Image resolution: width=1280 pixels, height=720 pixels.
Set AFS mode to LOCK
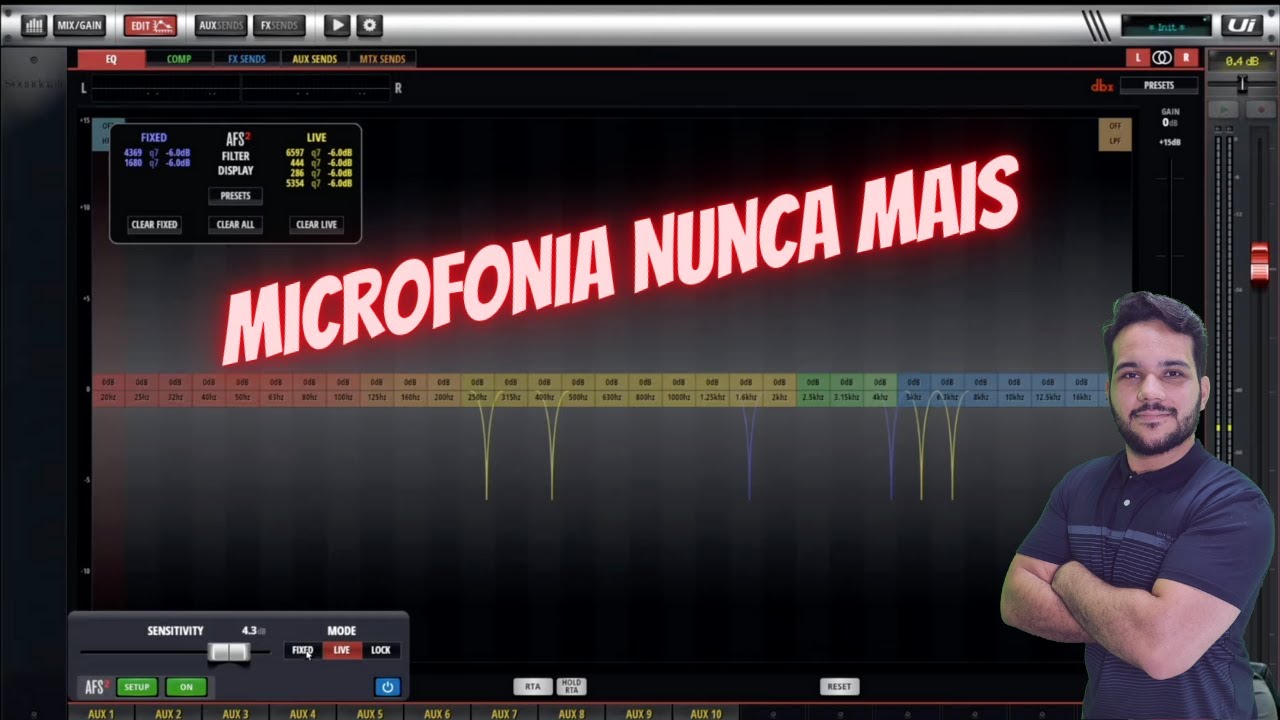click(x=380, y=650)
